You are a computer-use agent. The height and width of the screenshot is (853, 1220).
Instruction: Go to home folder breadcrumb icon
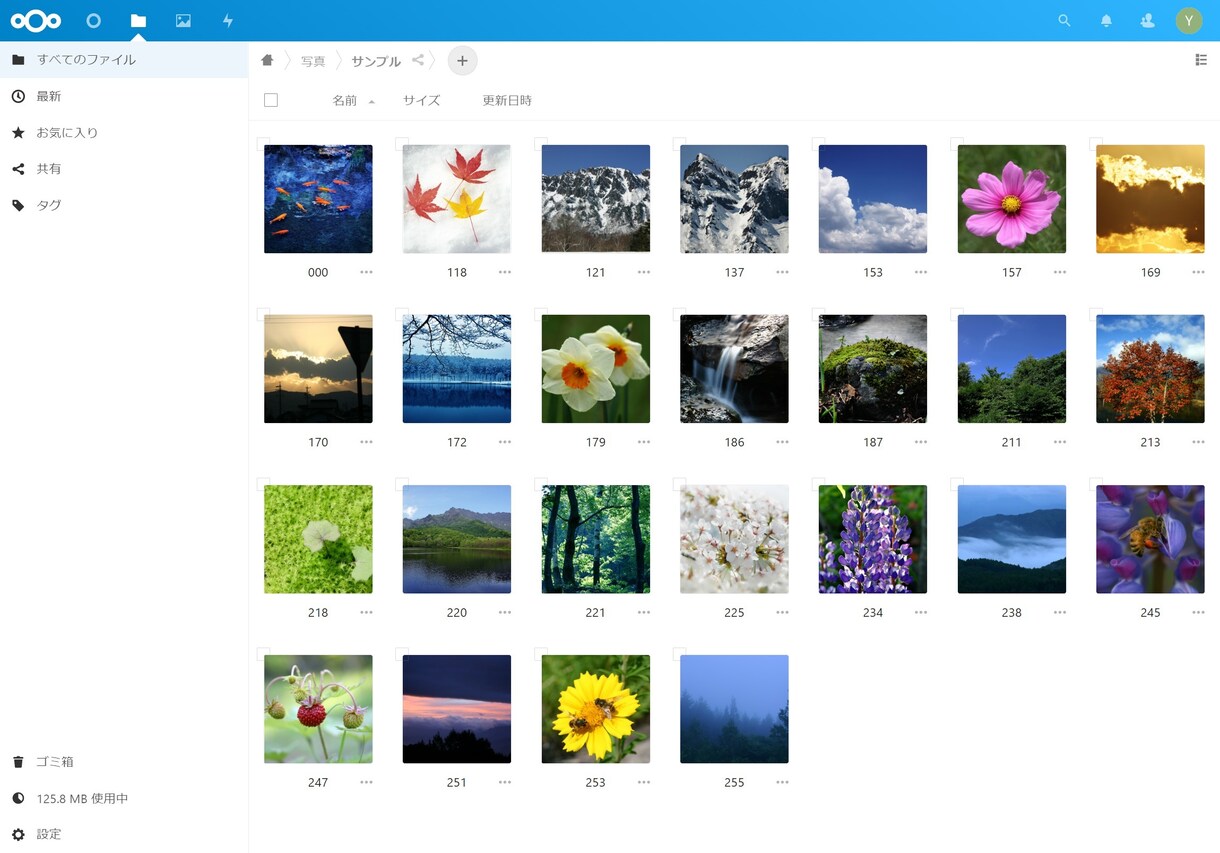coord(267,60)
